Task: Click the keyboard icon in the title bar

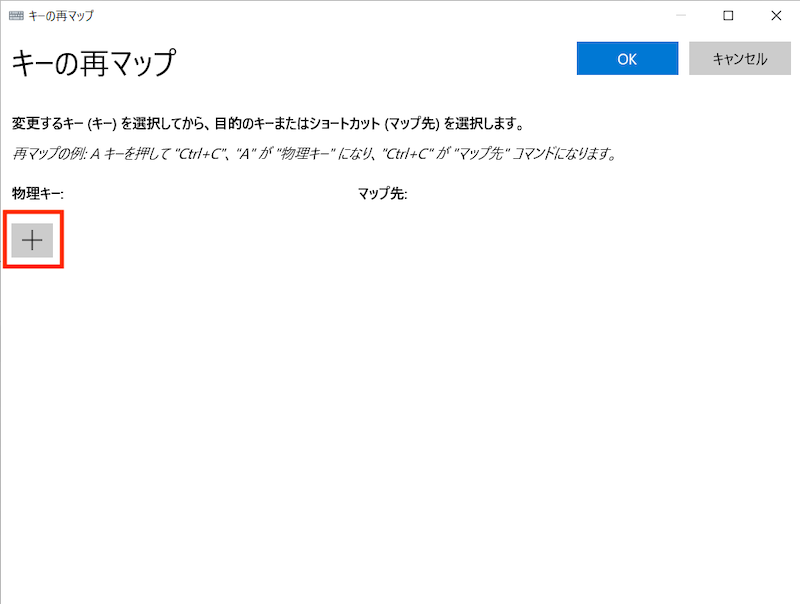Action: click(x=16, y=15)
